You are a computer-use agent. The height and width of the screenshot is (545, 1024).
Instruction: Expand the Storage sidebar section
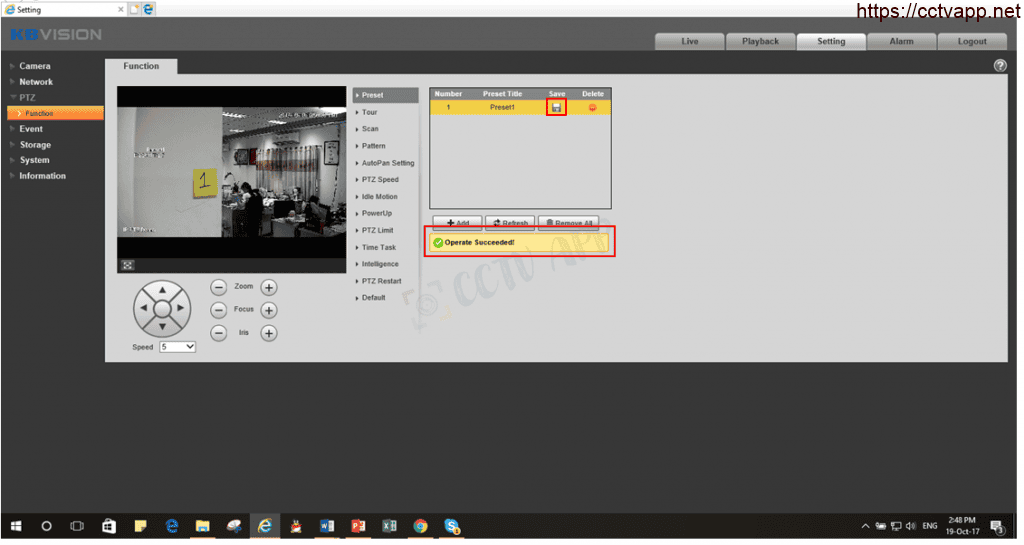click(35, 145)
